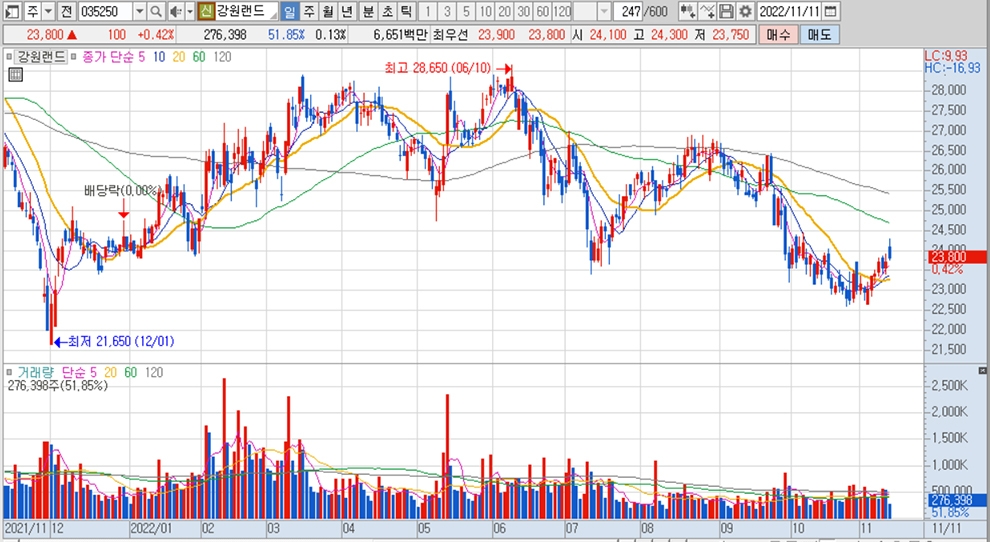Screen dimensions: 990x542
Task: Click the 강원랜드 chart legend label
Action: (x=41, y=57)
